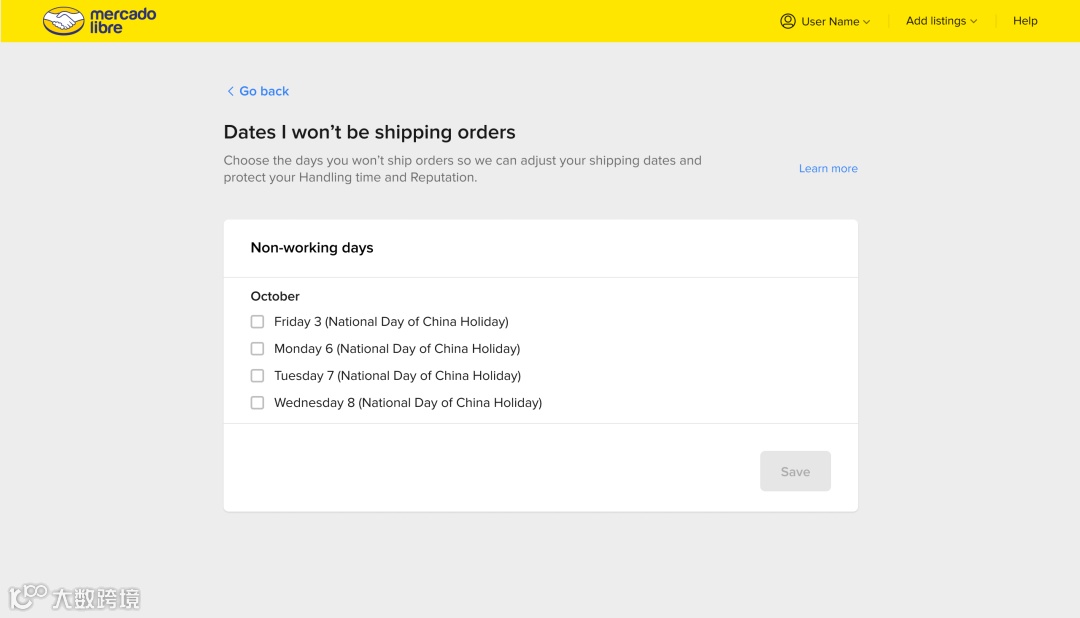Click the watermark logo in bottom corner
The height and width of the screenshot is (618, 1080).
[28, 596]
